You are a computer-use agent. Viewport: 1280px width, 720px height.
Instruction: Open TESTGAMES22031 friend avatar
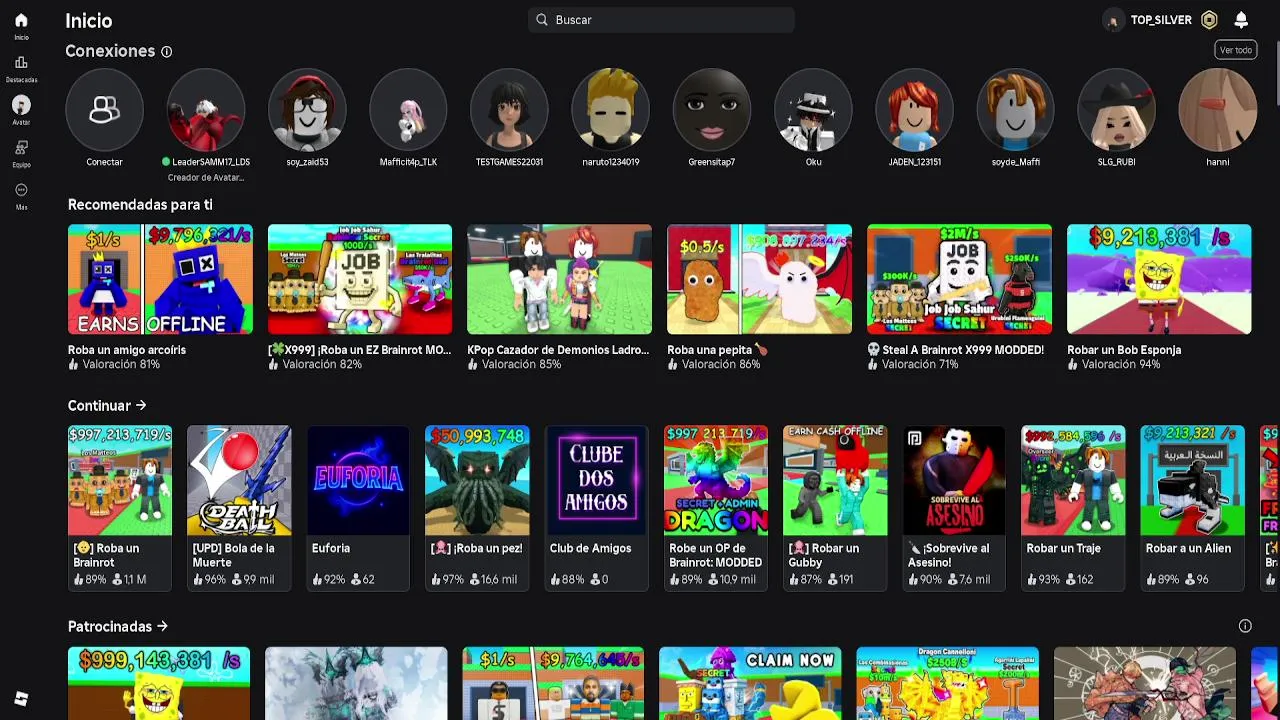tap(509, 109)
